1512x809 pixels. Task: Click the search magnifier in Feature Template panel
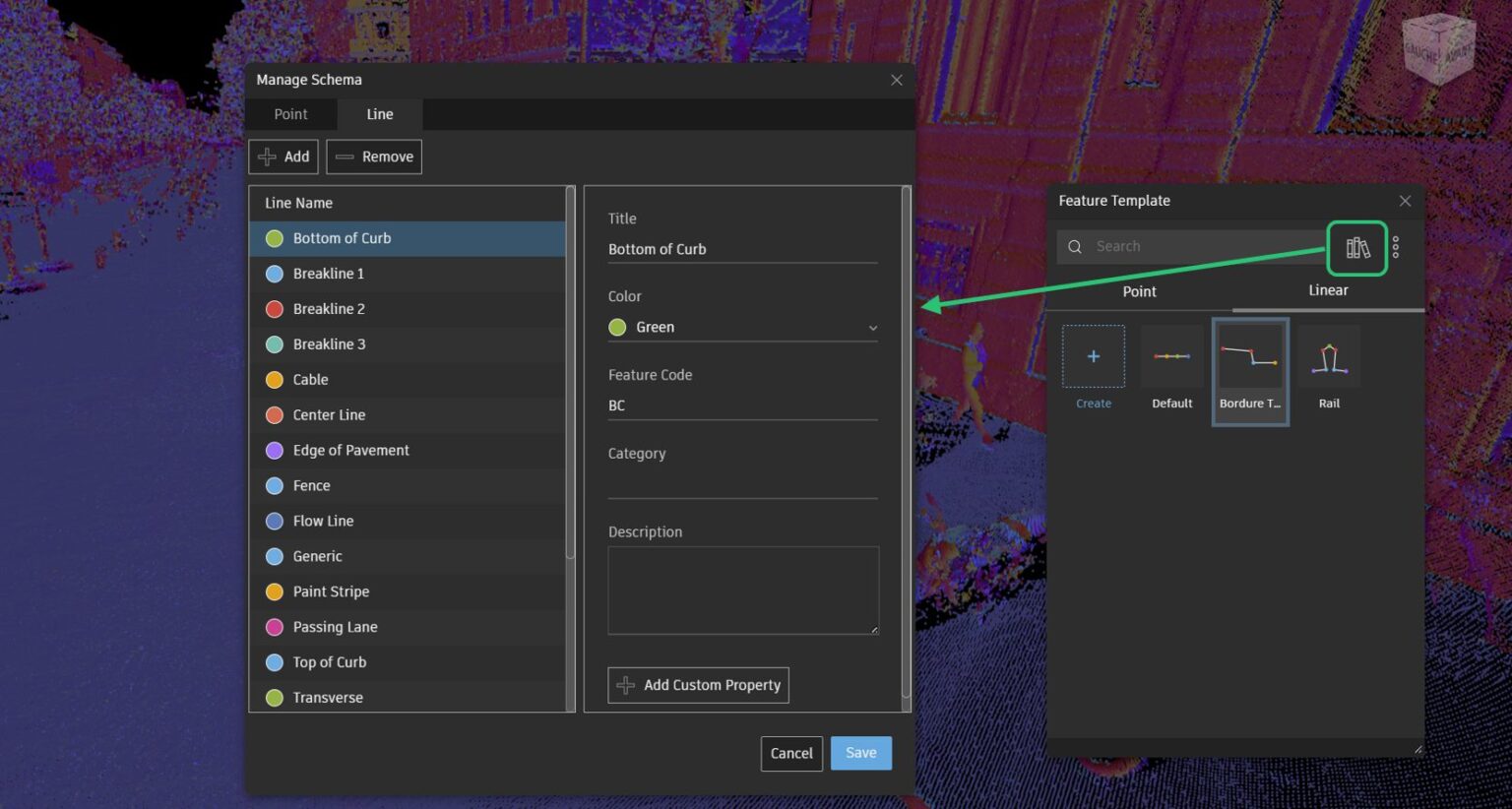[1075, 246]
